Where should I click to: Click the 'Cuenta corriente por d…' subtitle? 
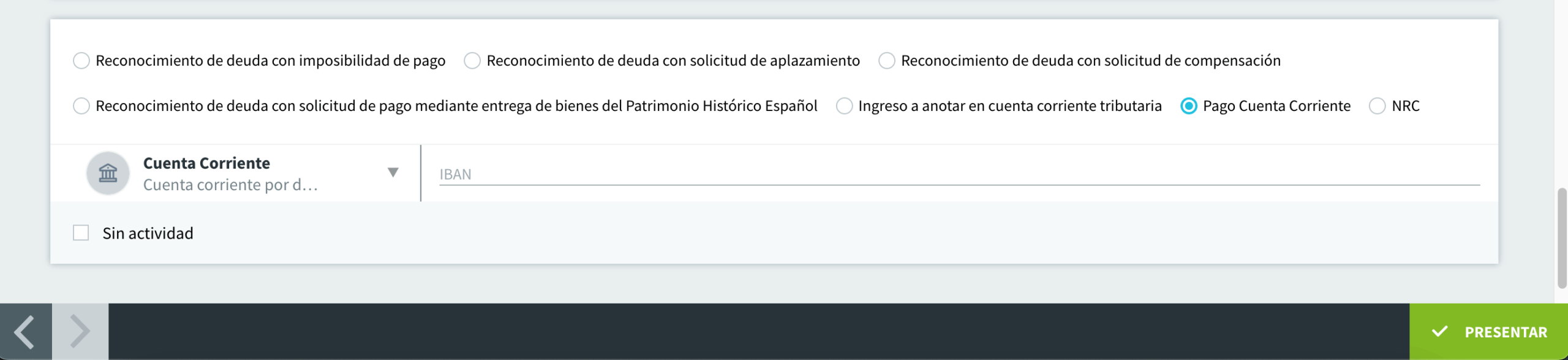(230, 185)
